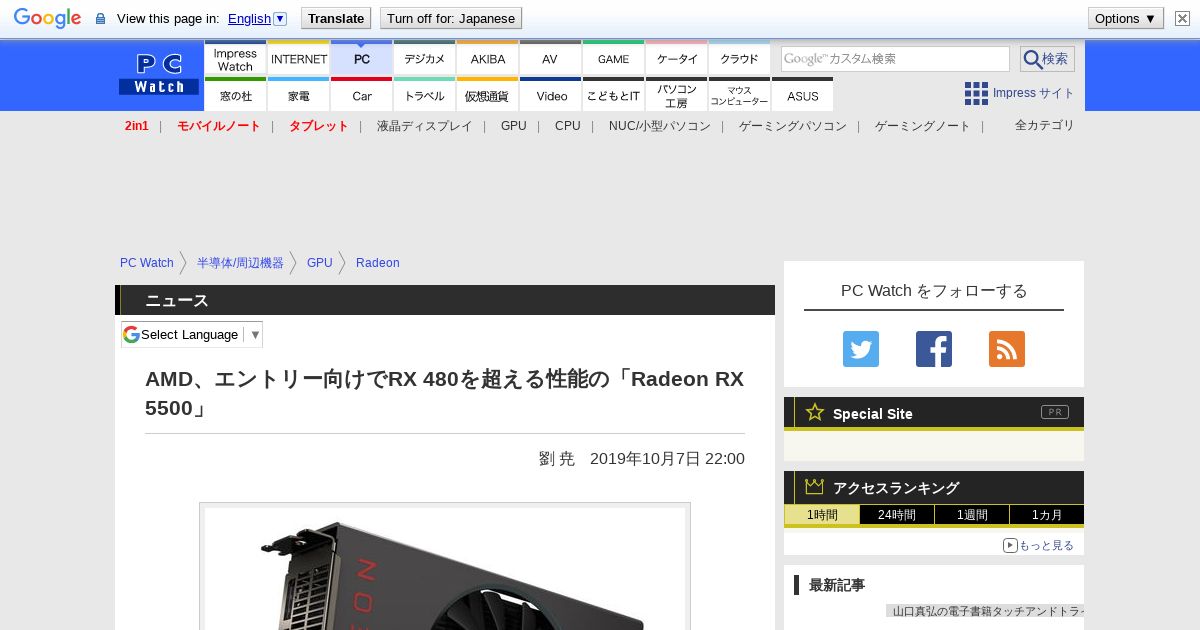Image resolution: width=1200 pixels, height=630 pixels.
Task: Go to the ゲーミングノート category
Action: 922,126
